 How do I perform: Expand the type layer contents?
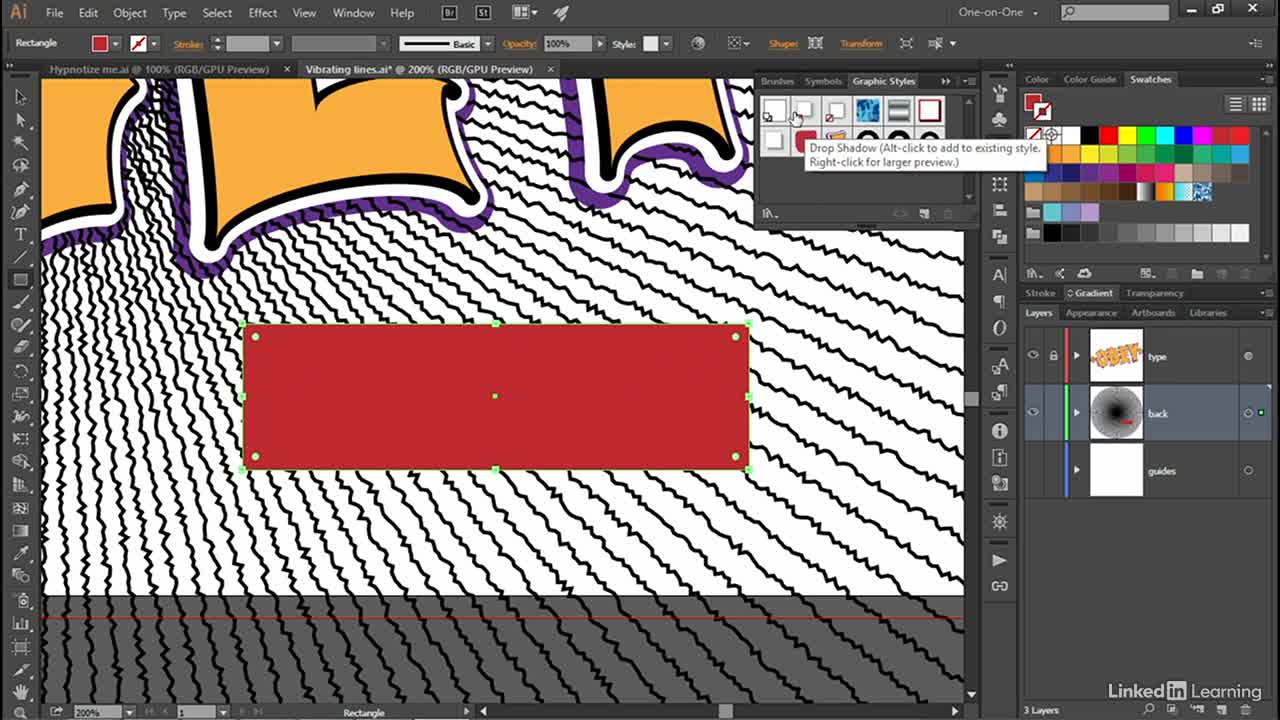click(1077, 356)
